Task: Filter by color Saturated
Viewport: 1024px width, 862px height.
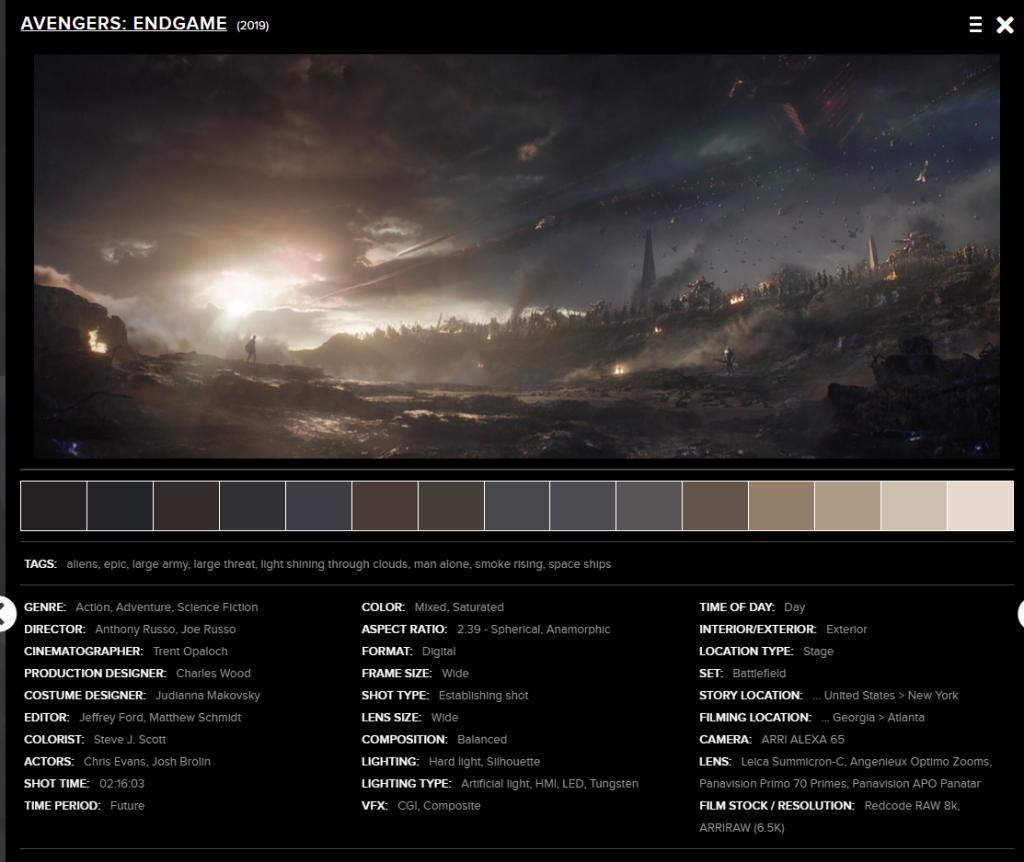Action: coord(477,607)
